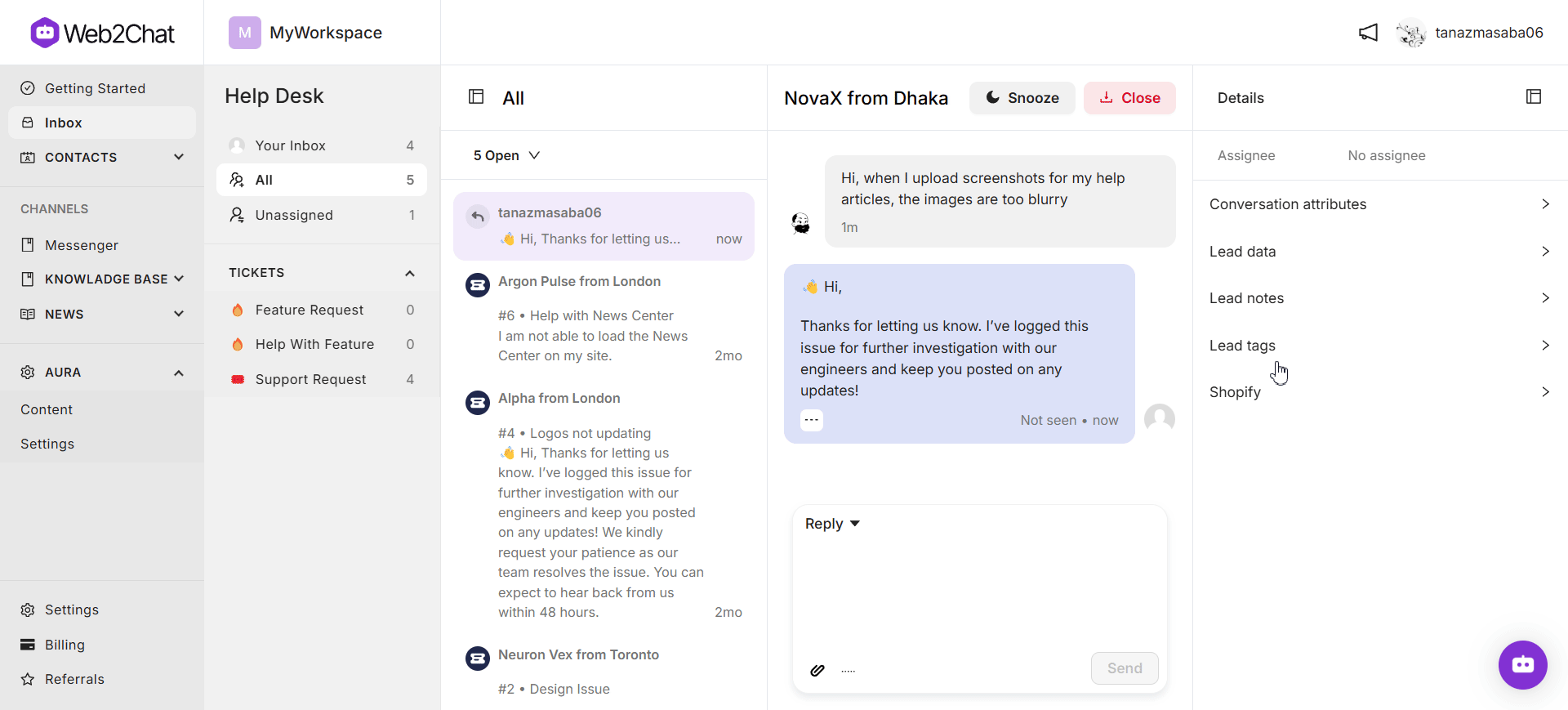Click the Help Desk heading
Viewport: 1568px width, 710px height.
coord(274,96)
